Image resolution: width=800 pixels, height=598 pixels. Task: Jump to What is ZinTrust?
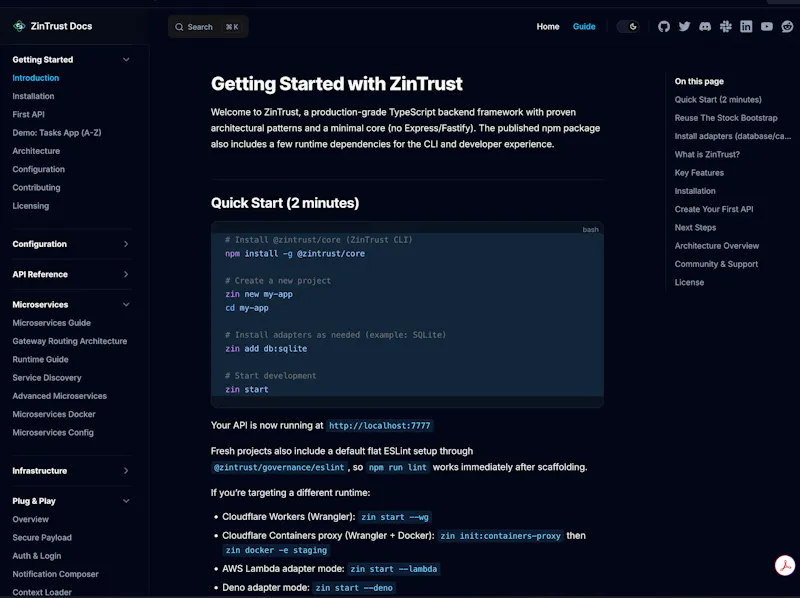click(707, 155)
